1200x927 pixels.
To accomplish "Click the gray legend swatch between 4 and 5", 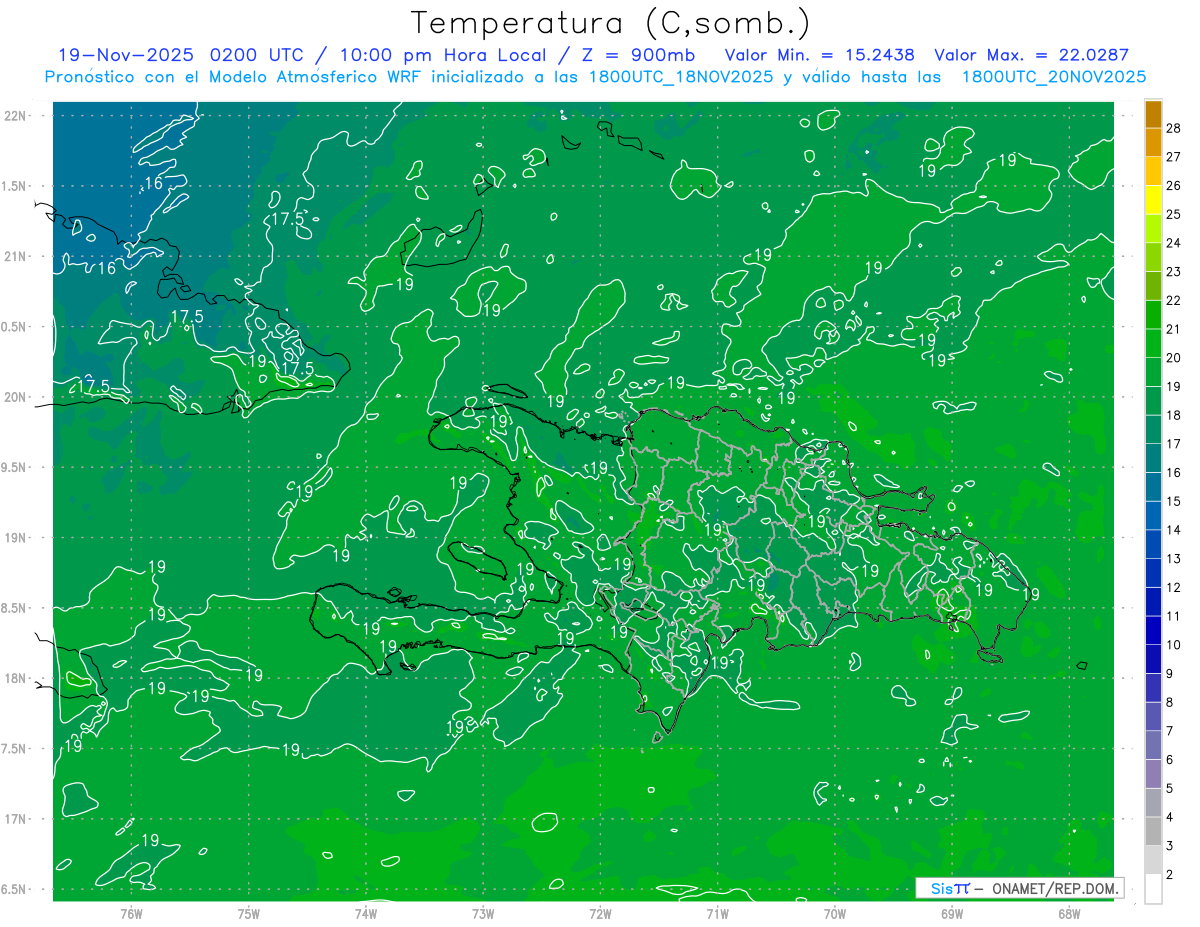I will (x=1153, y=803).
